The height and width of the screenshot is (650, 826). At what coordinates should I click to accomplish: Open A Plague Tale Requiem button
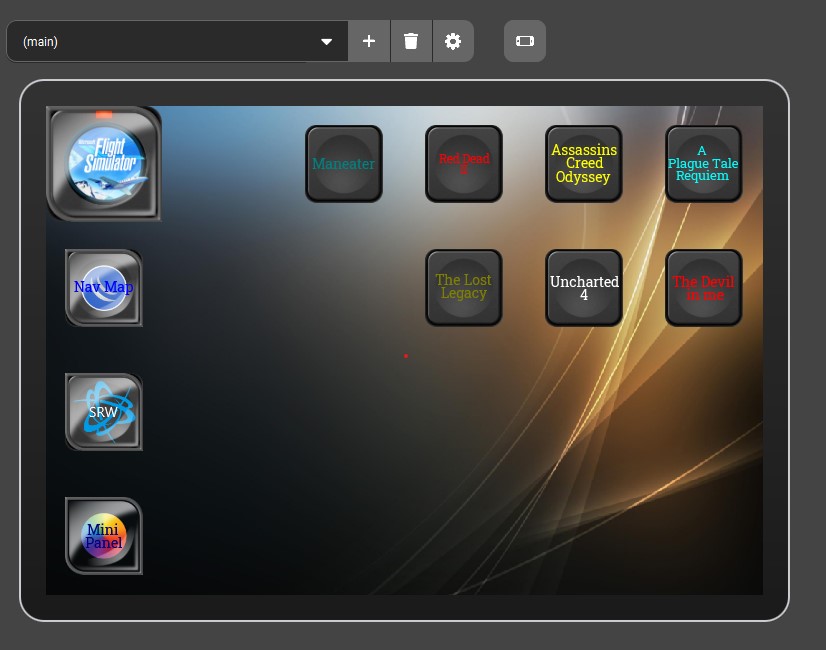coord(704,164)
